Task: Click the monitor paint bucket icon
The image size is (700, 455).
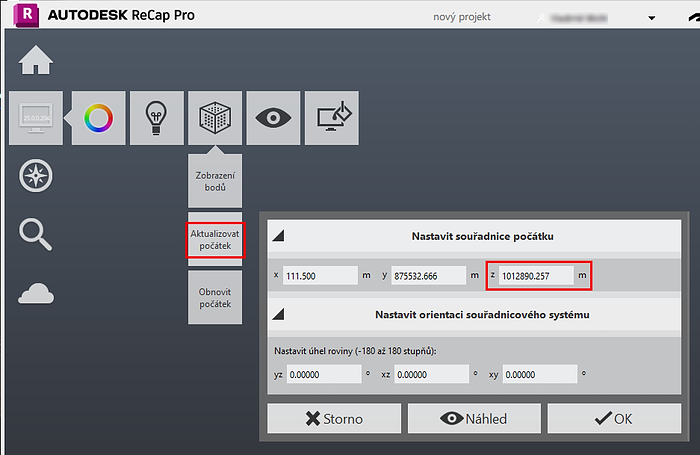Action: point(330,118)
